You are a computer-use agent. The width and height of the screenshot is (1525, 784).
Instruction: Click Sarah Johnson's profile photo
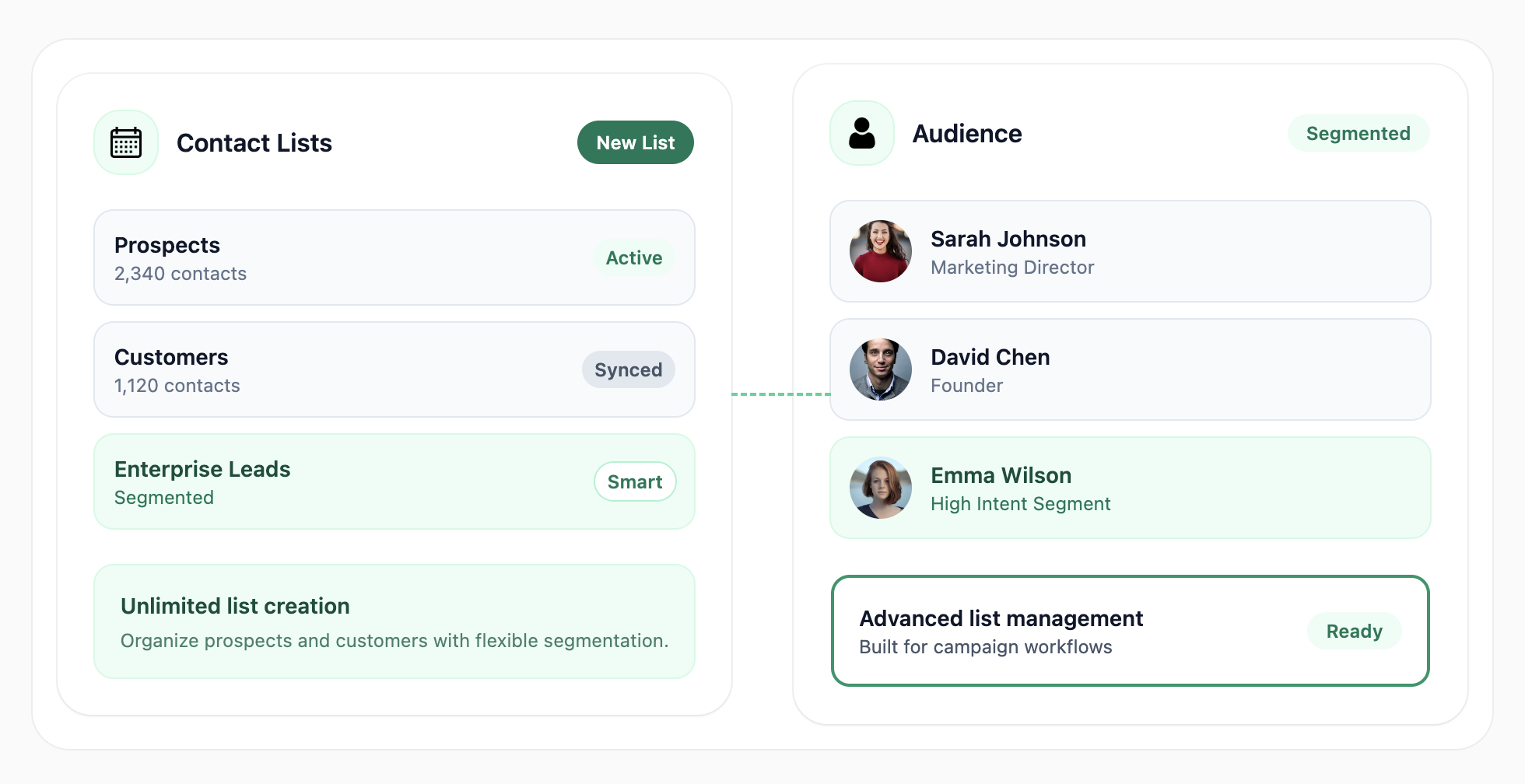881,251
